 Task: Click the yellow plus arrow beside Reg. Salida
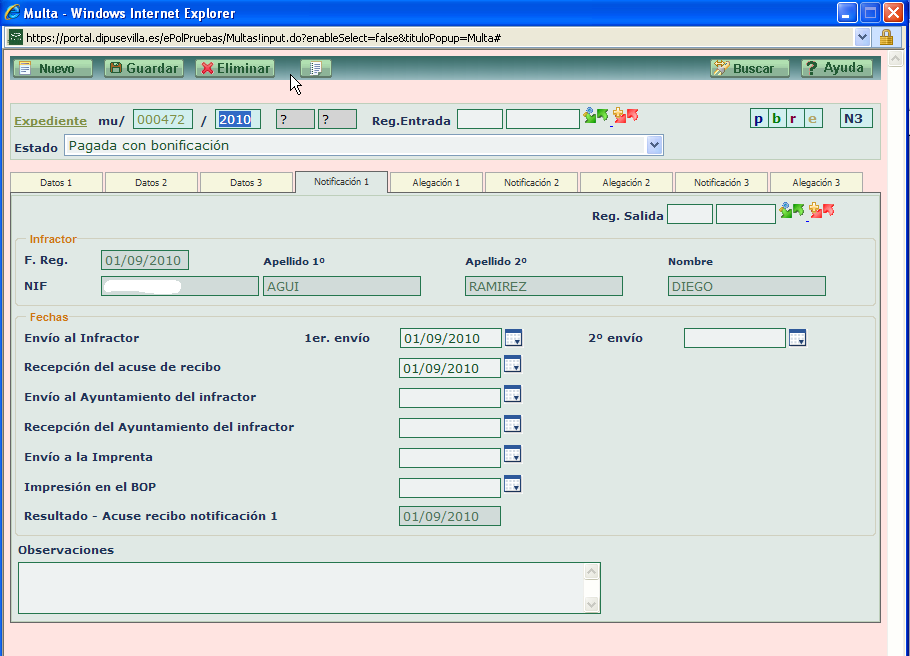(813, 208)
